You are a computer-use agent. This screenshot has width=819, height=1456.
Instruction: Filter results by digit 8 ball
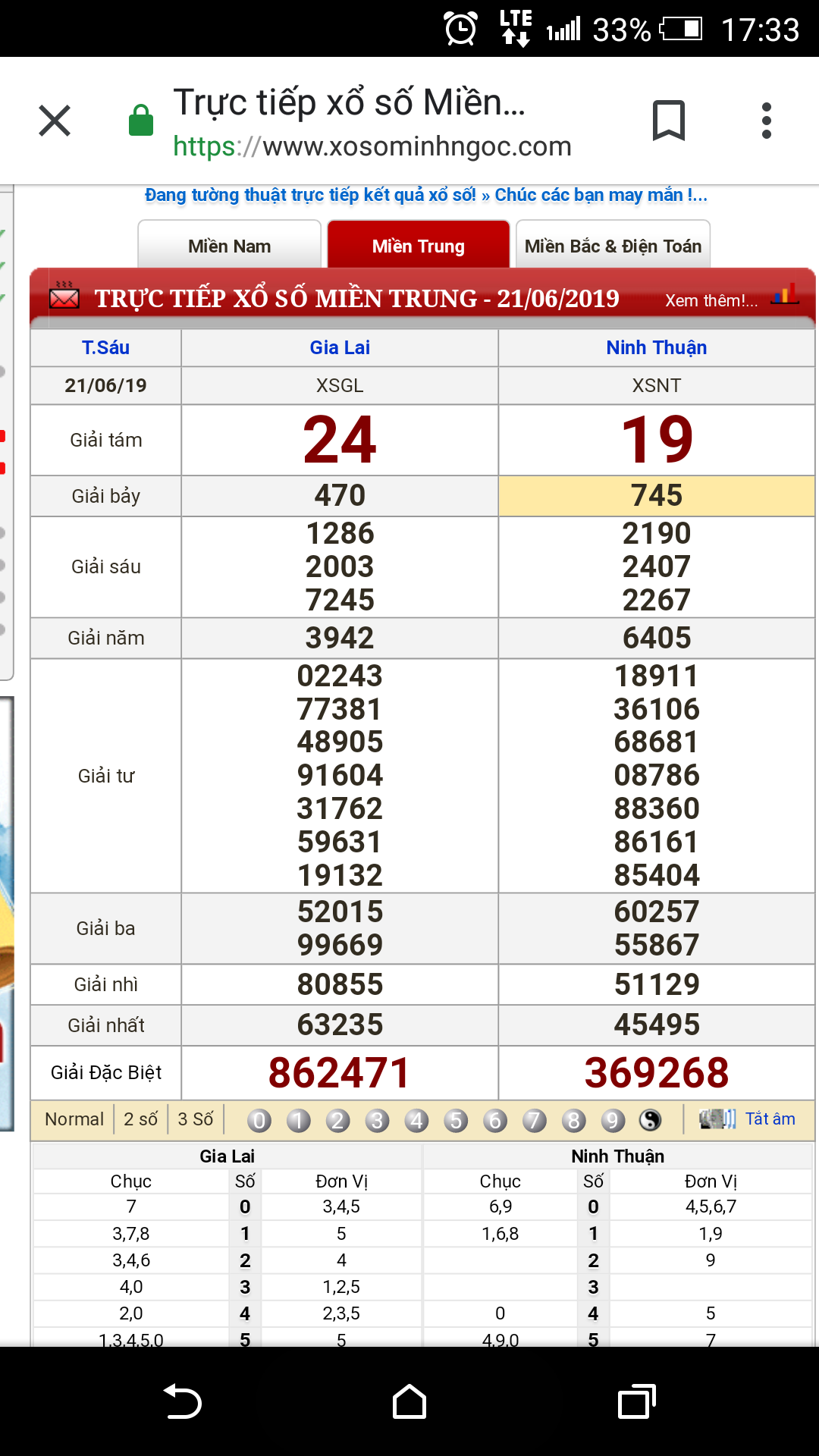point(574,1120)
